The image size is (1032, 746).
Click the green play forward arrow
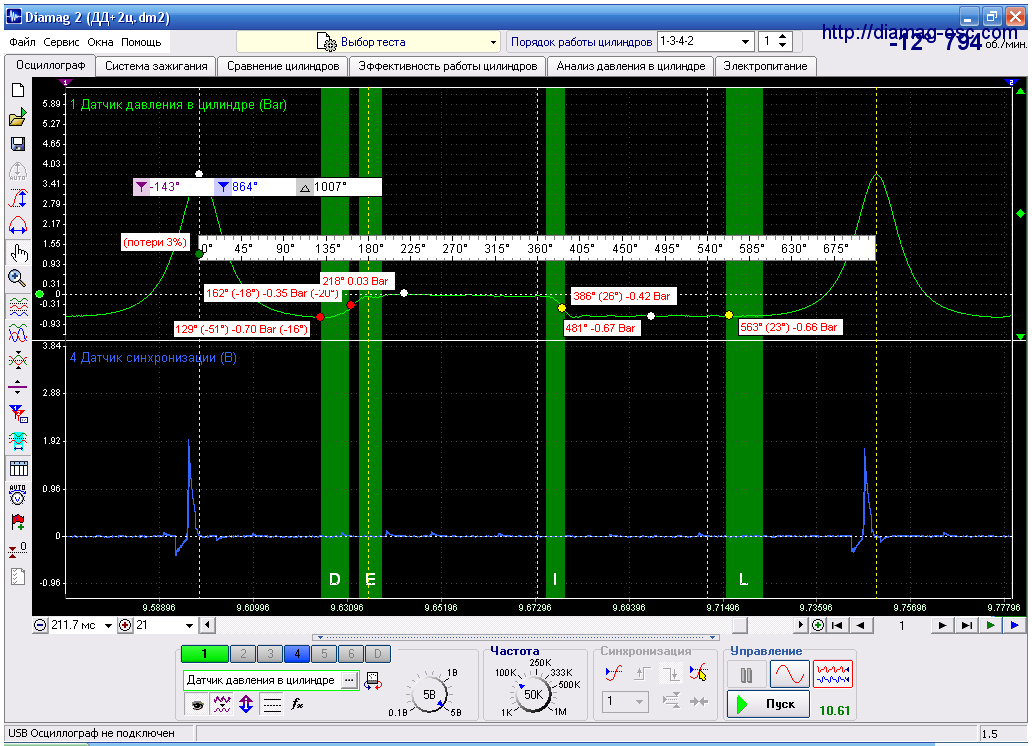coord(990,625)
